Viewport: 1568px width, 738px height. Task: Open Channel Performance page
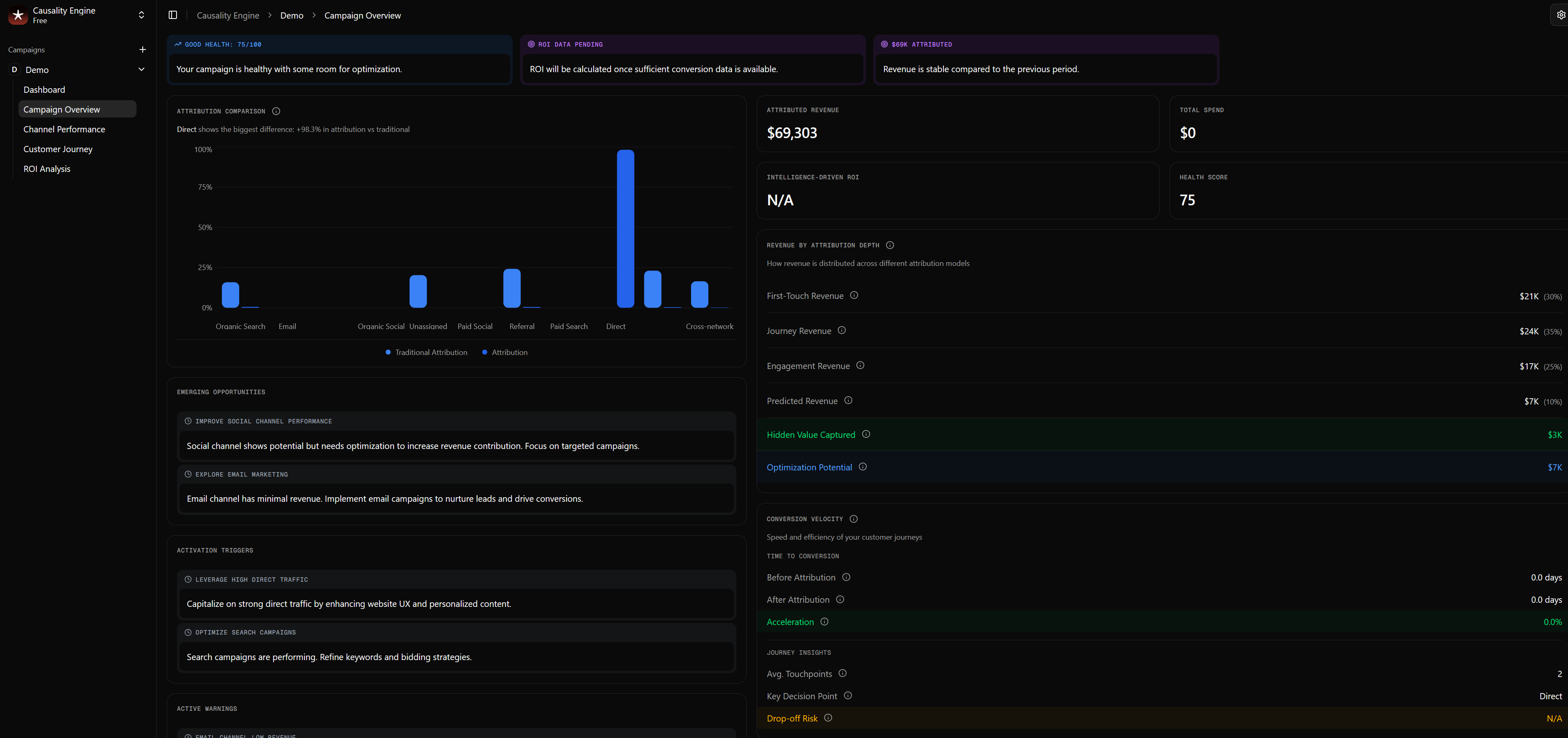tap(64, 129)
